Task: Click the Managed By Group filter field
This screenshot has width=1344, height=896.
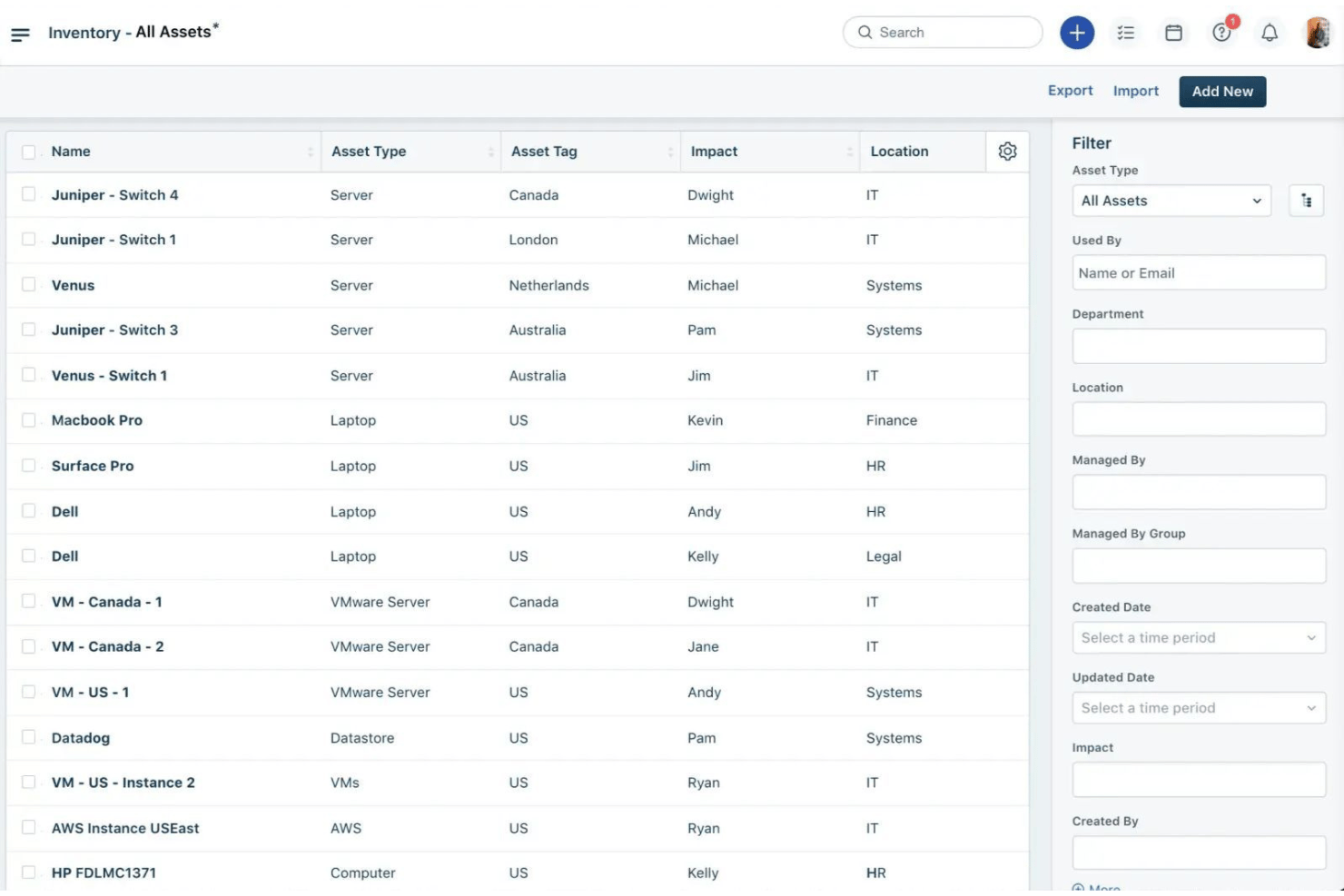Action: pos(1199,566)
